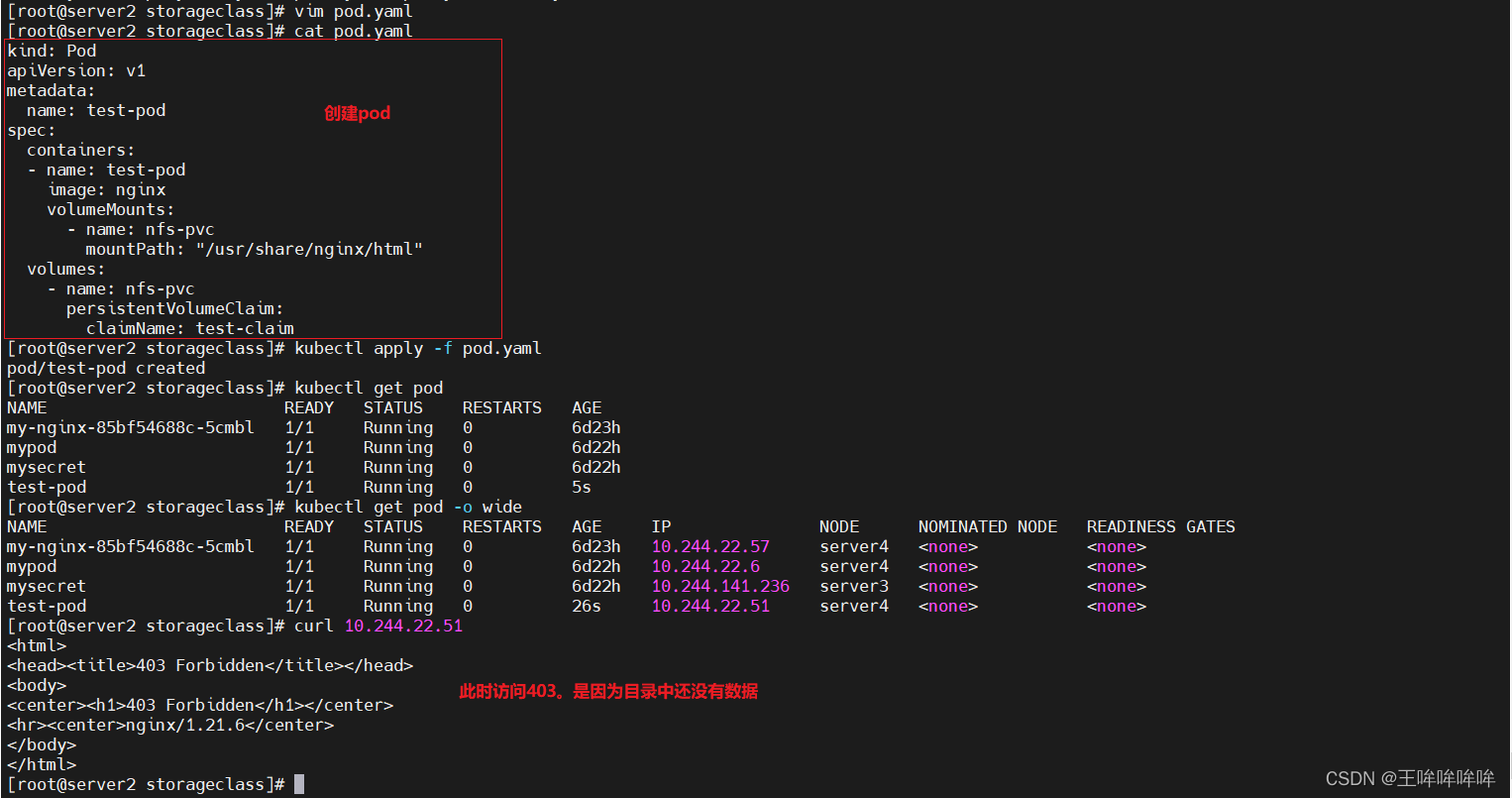Click the "containers:" key
Screen dimensions: 1512x798
click(81, 150)
